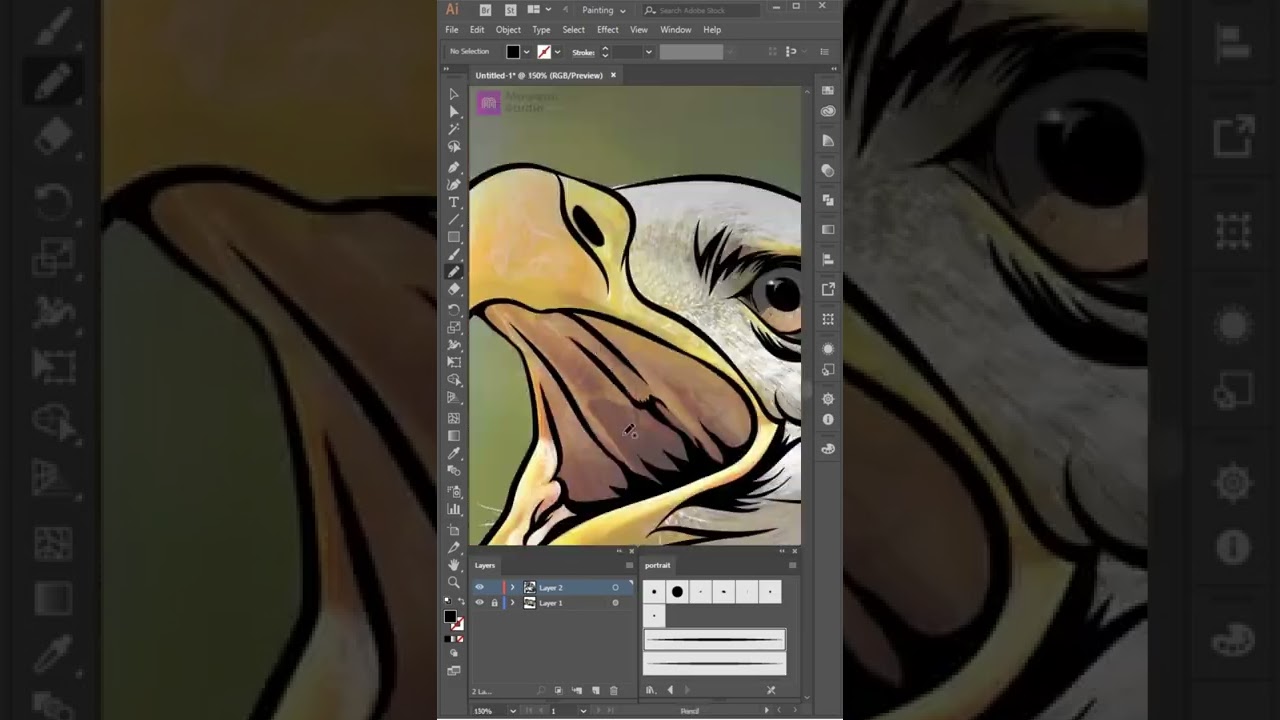1280x720 pixels.
Task: Open Adobe Bridge with Br icon
Action: [486, 10]
